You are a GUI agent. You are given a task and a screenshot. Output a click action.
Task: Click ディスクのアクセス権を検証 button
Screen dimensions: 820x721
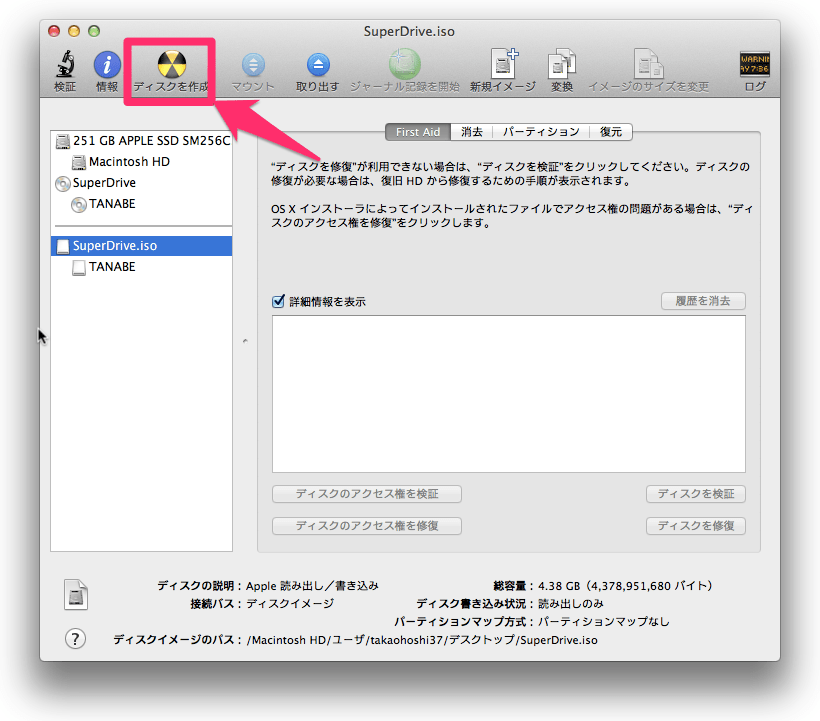pos(367,494)
